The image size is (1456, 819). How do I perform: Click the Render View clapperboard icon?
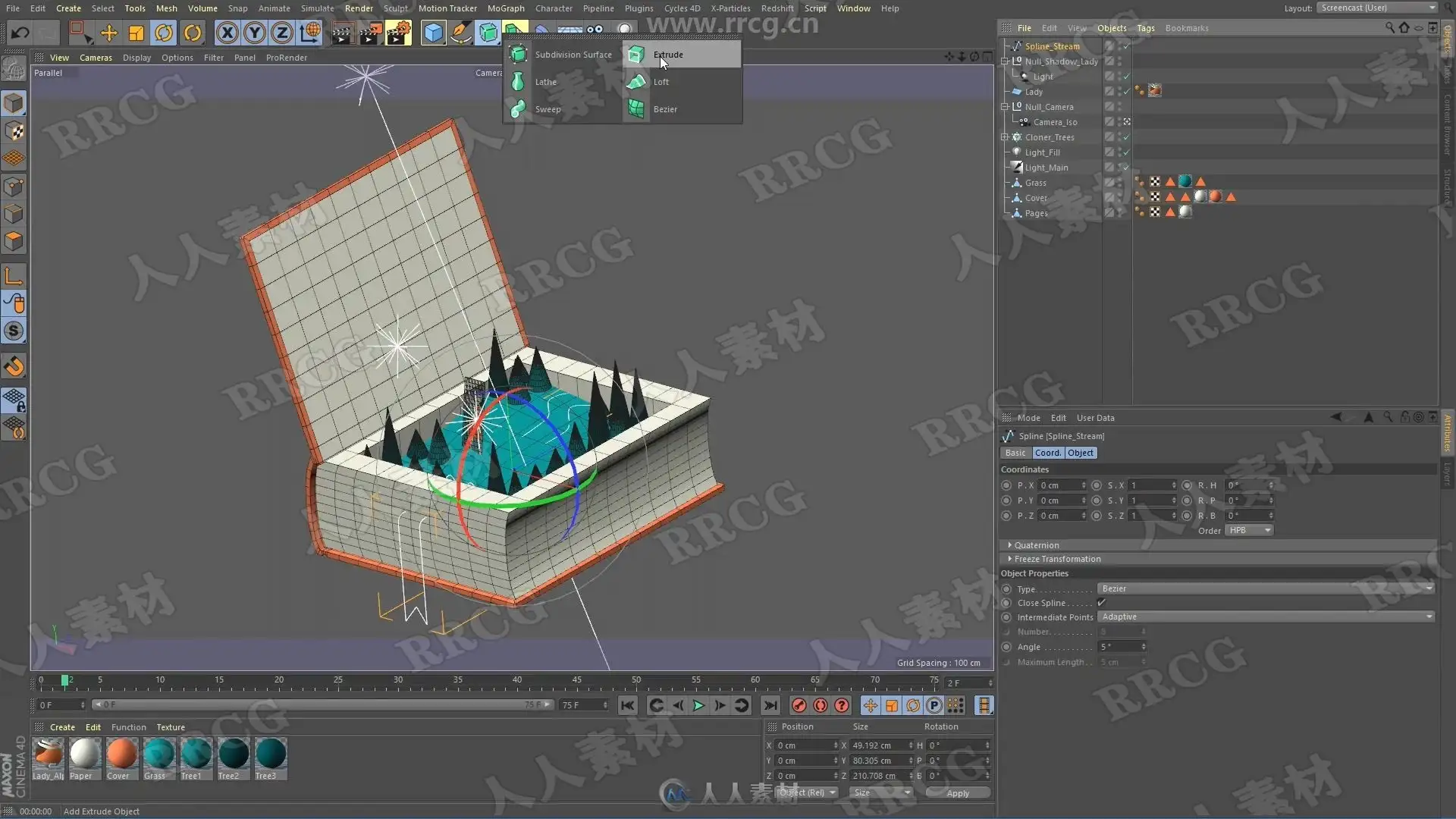(342, 33)
